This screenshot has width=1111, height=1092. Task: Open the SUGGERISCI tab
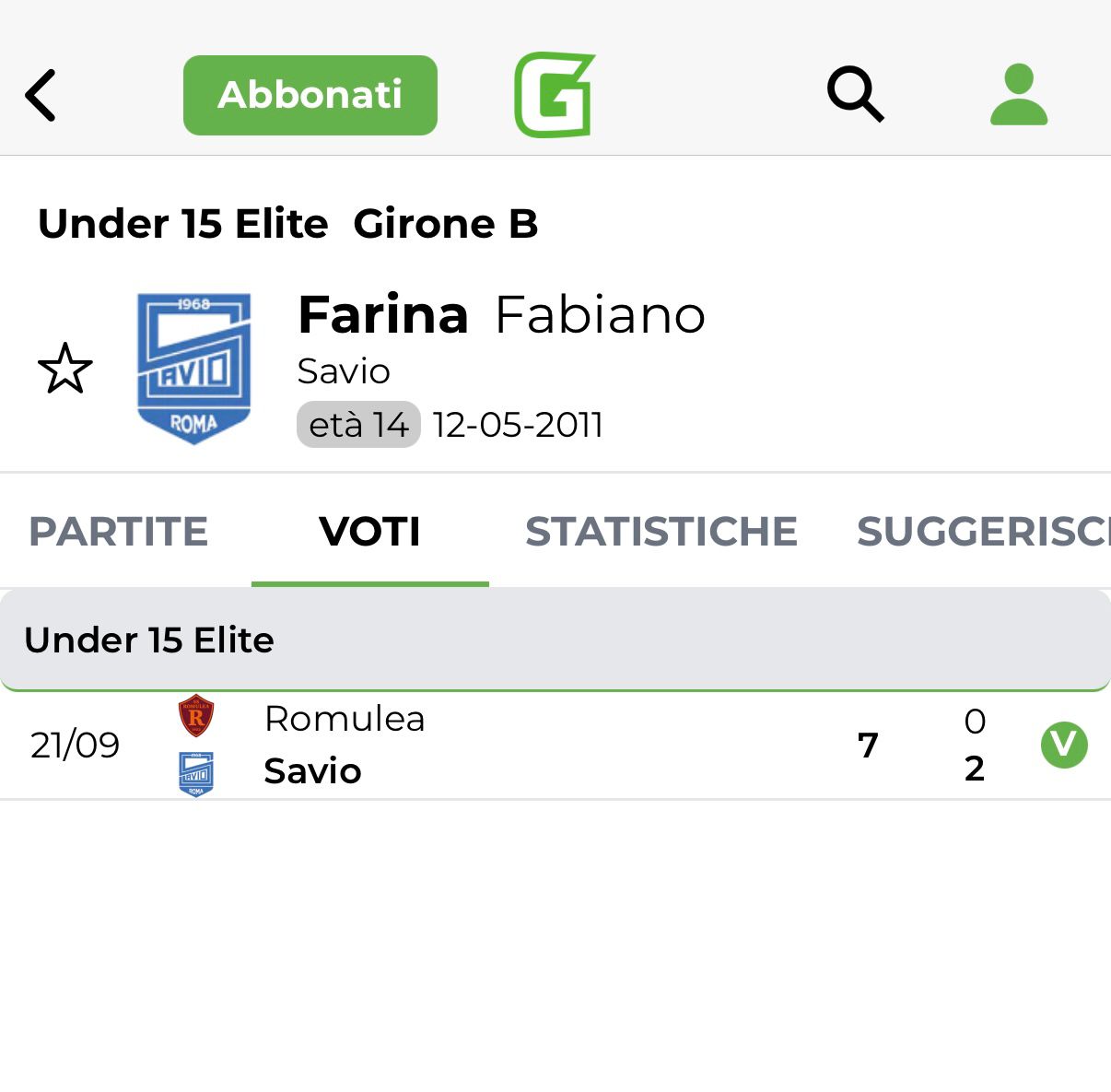click(x=984, y=532)
